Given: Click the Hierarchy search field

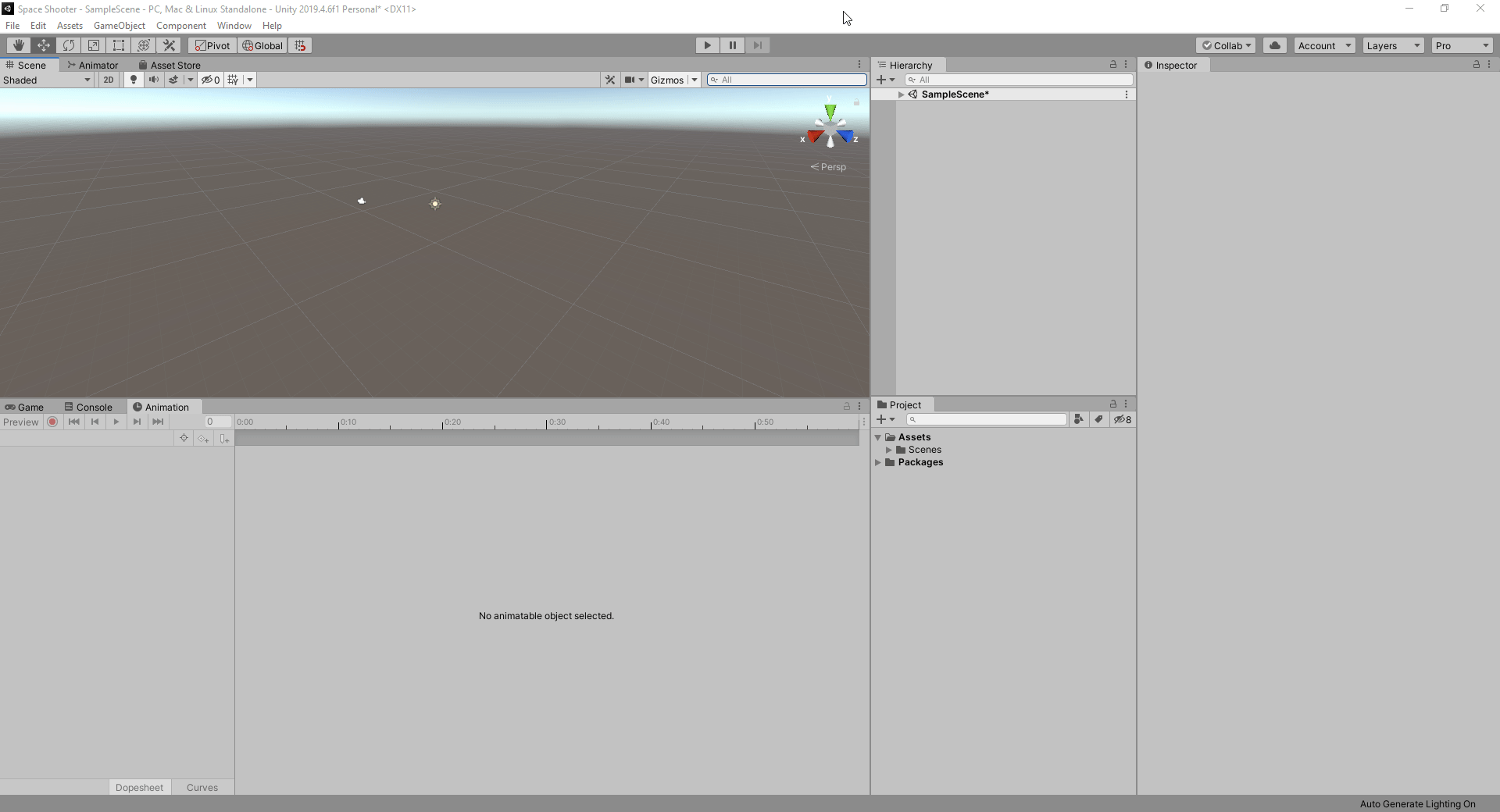Looking at the screenshot, I should pyautogui.click(x=1019, y=80).
